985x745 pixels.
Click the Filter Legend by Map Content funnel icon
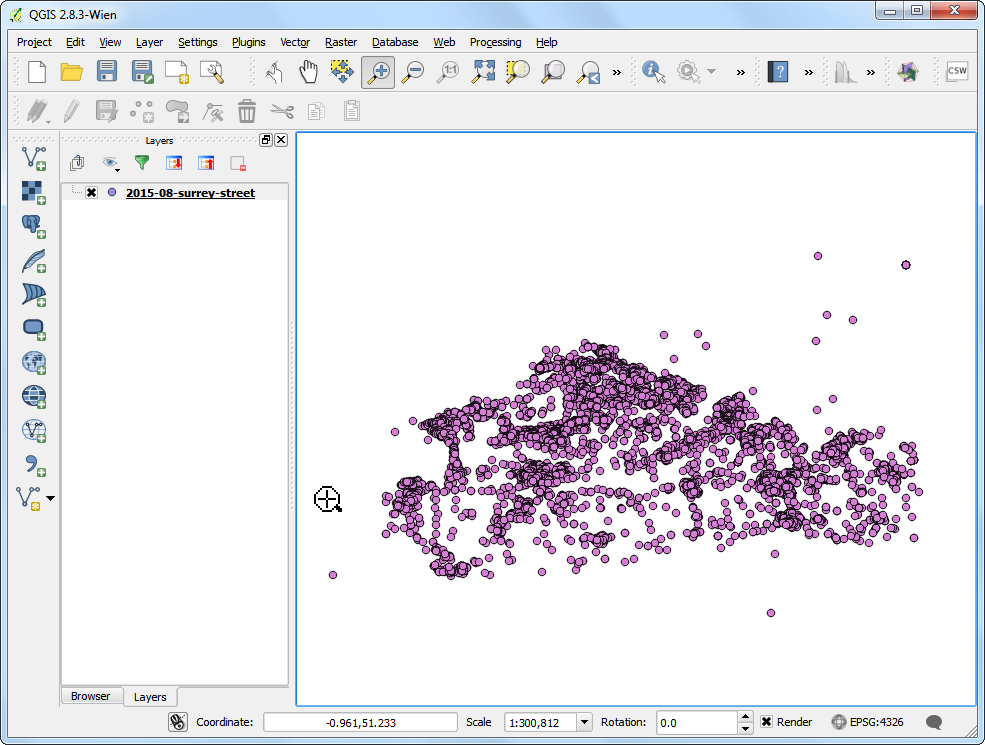pos(142,163)
